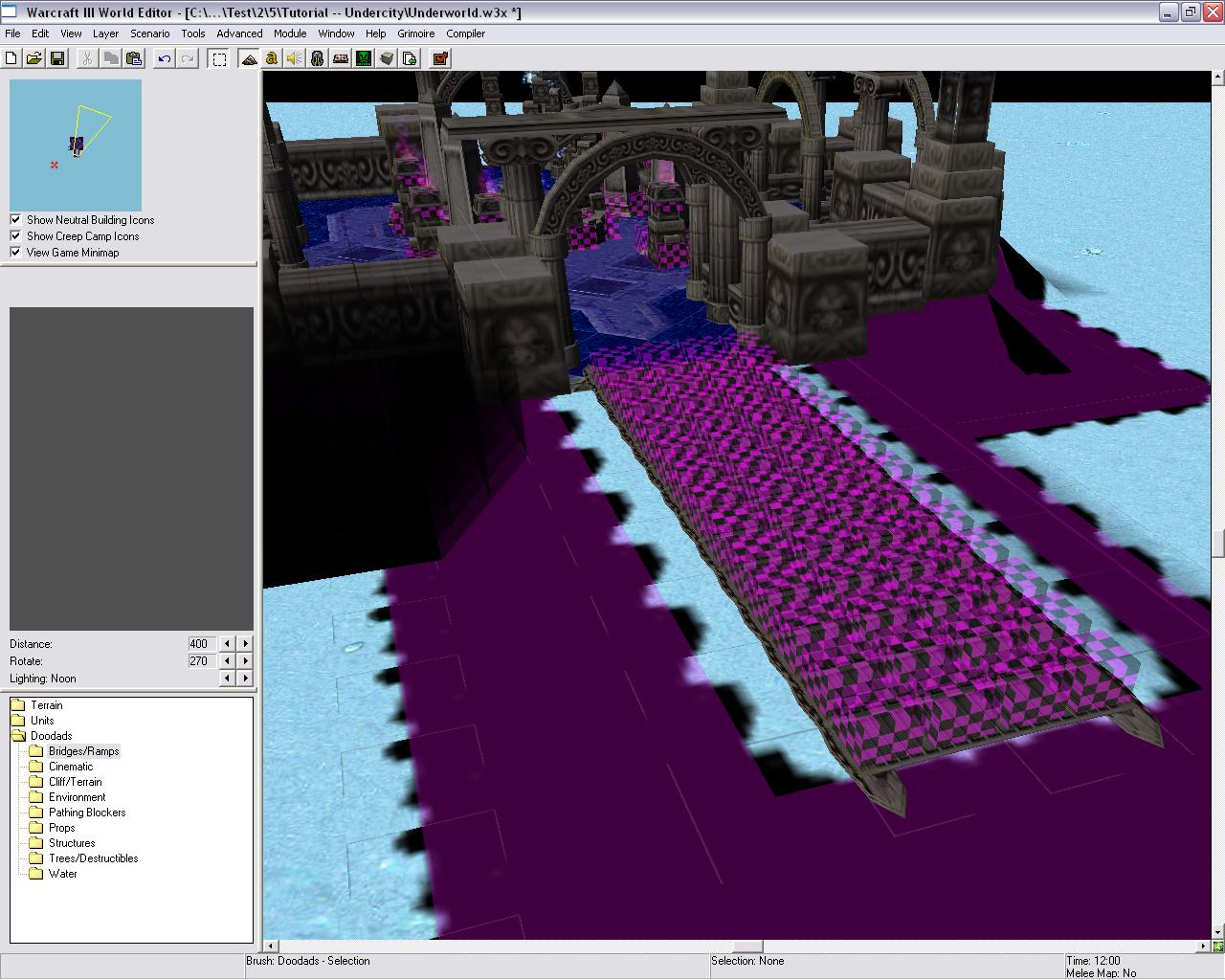Viewport: 1225px width, 980px height.
Task: Click the minimap preview
Action: click(x=76, y=145)
